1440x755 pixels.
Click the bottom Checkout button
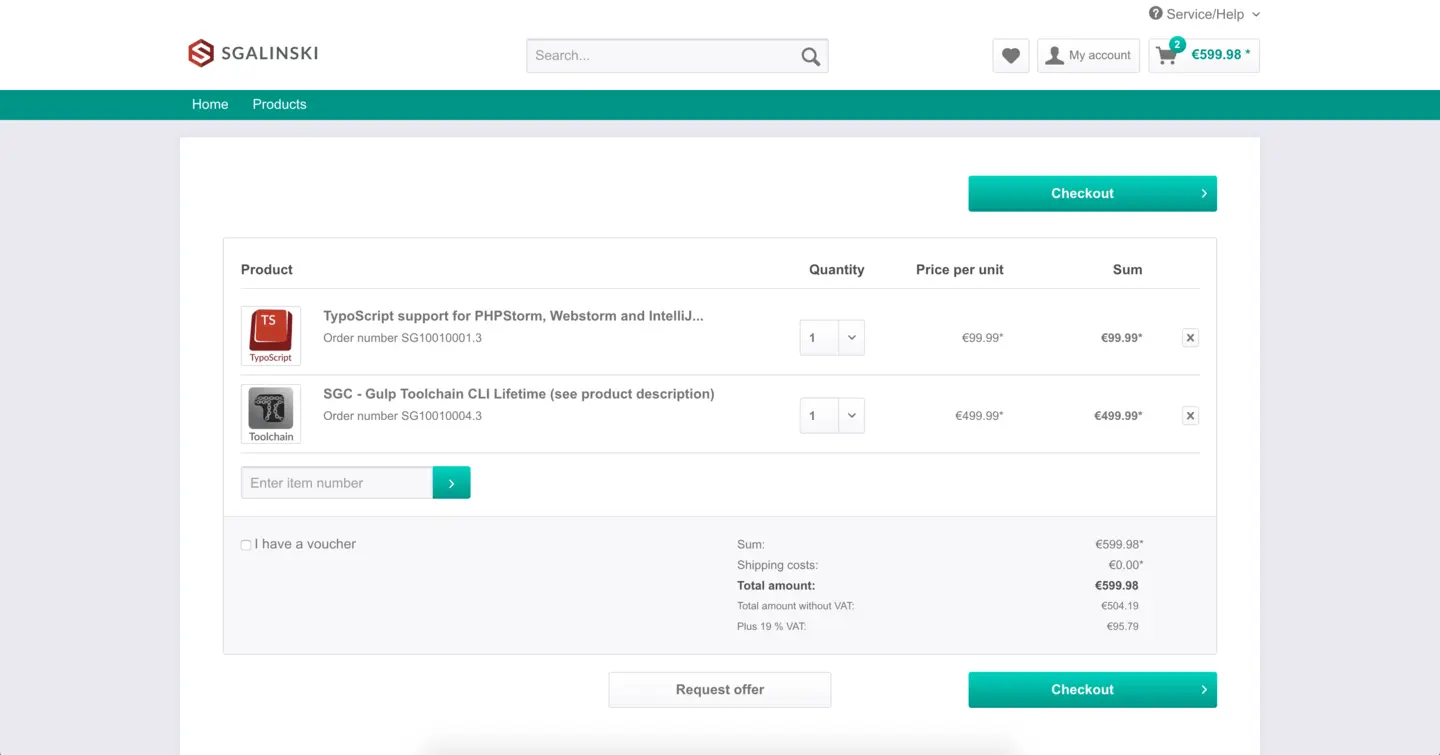tap(1092, 690)
